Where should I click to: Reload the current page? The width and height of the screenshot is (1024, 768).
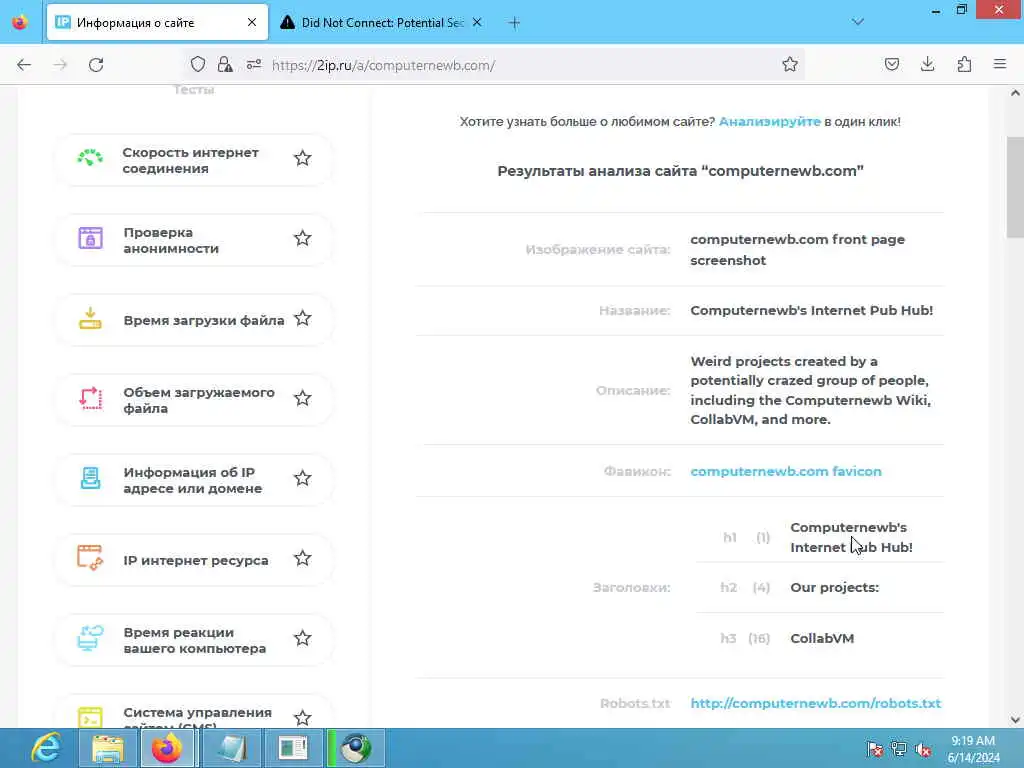tap(96, 65)
